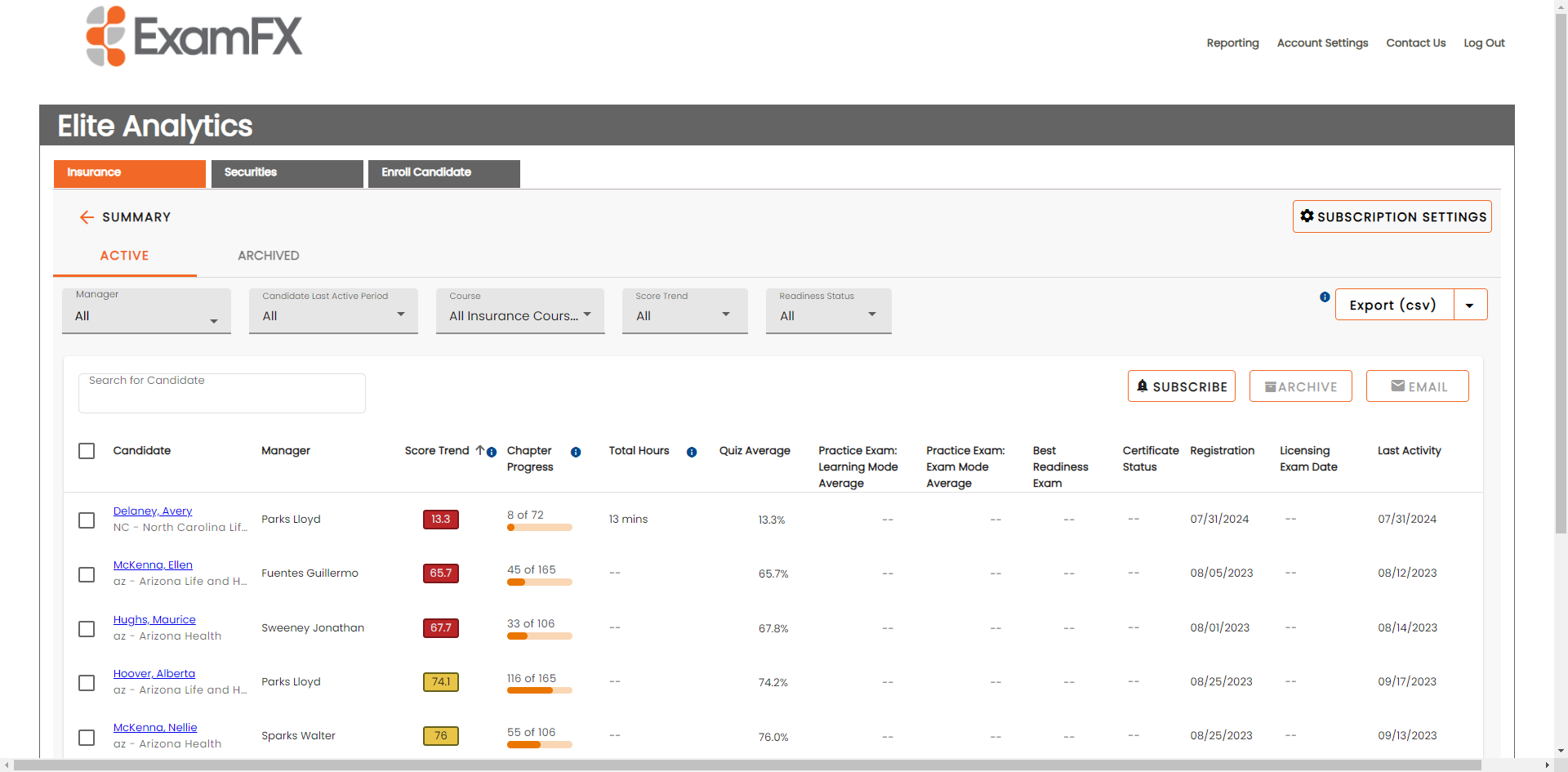This screenshot has height=772, width=1568.
Task: Open McKenna, Ellen candidate link
Action: click(x=153, y=564)
